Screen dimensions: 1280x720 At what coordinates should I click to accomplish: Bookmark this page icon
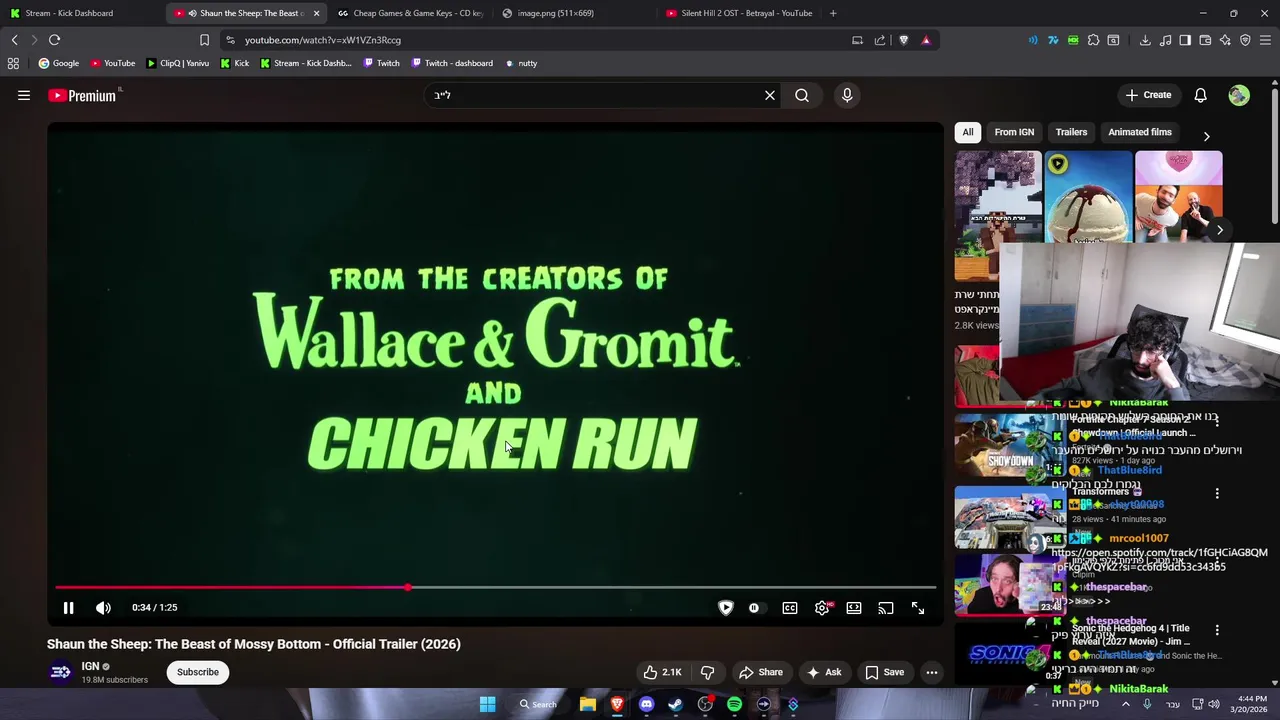coord(204,40)
